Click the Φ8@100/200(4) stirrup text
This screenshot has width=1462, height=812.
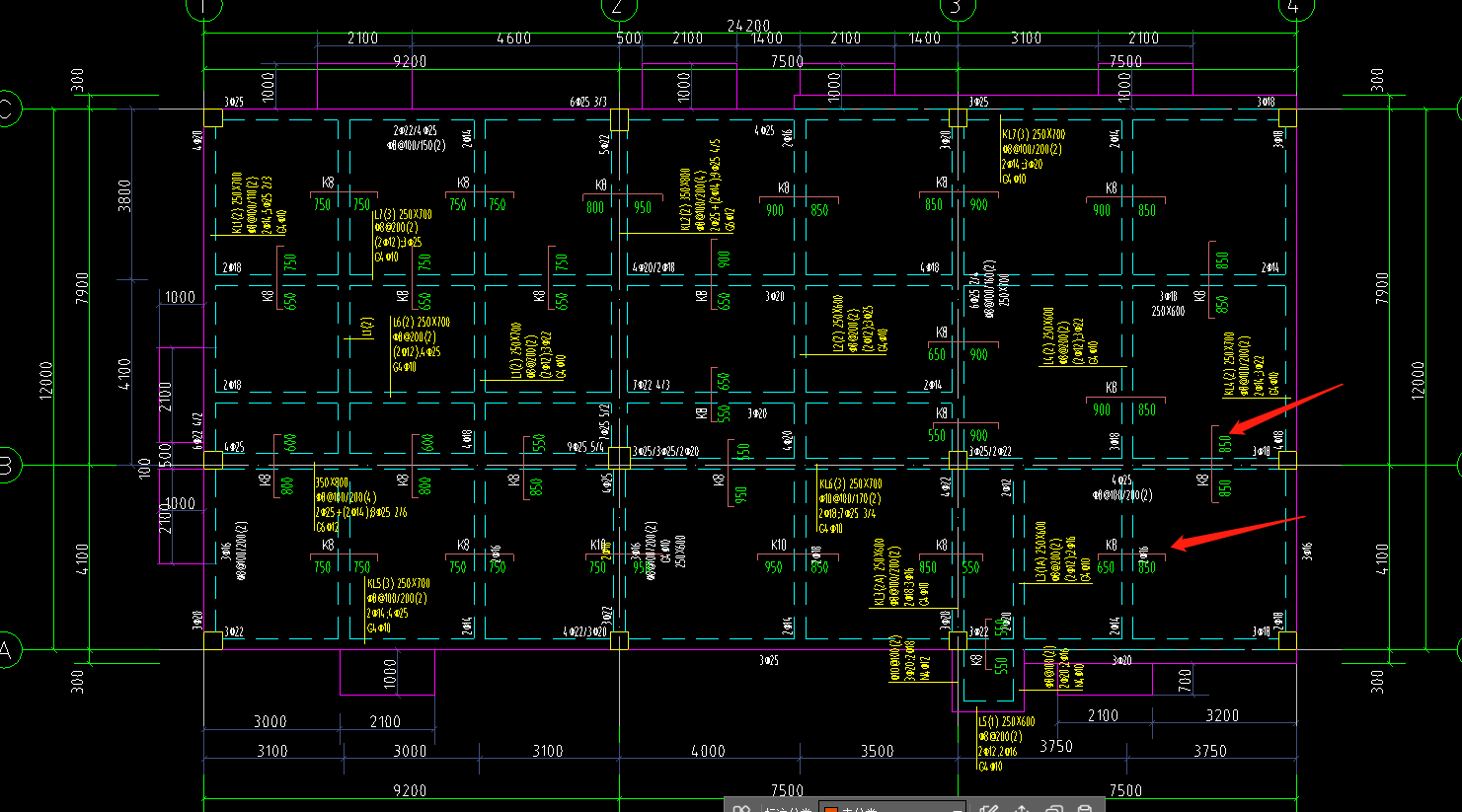click(346, 498)
